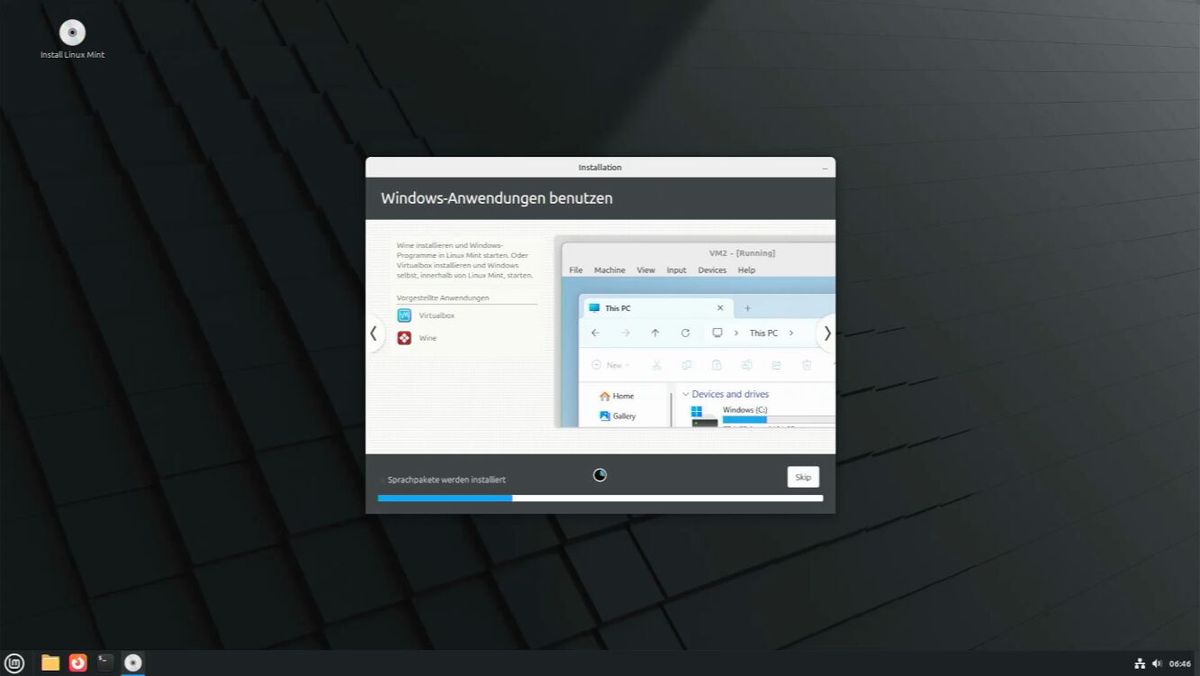1200x676 pixels.
Task: Click the Virtualbox application icon
Action: (404, 315)
